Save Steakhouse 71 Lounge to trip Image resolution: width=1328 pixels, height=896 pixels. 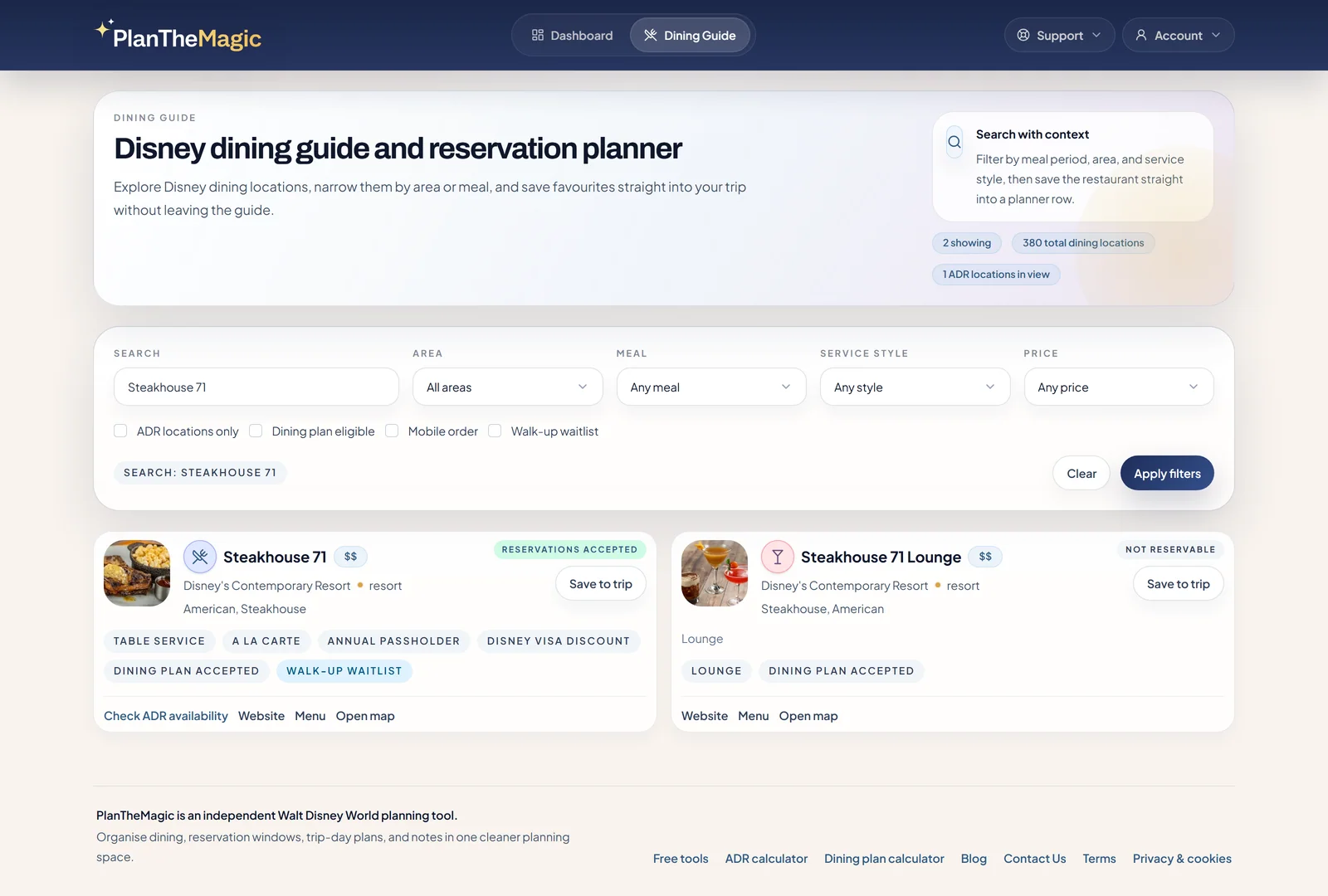point(1179,584)
